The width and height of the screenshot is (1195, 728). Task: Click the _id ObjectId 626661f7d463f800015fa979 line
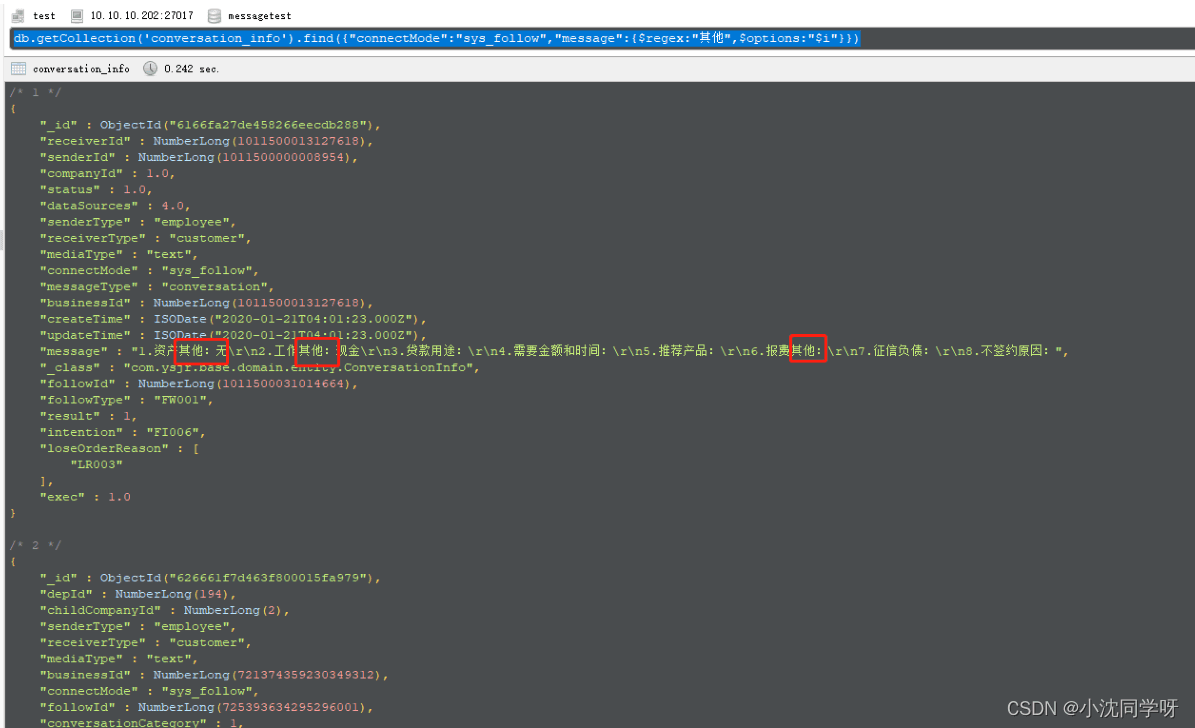pos(210,578)
